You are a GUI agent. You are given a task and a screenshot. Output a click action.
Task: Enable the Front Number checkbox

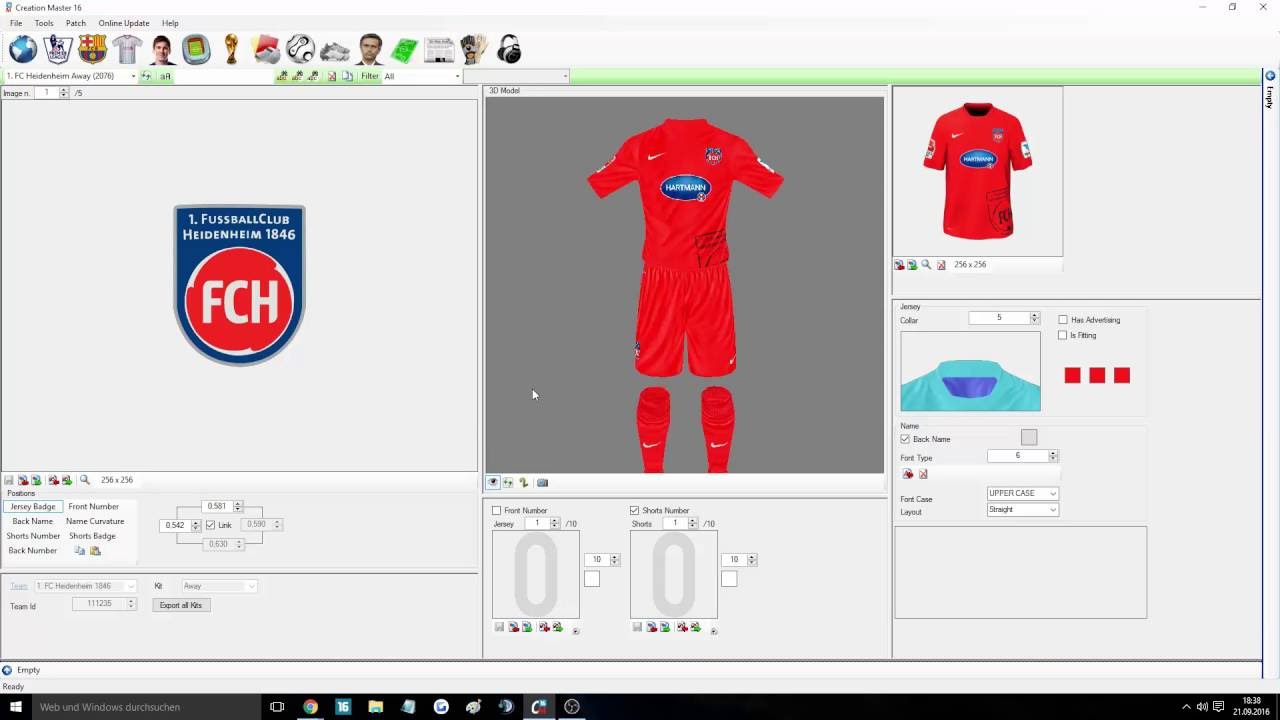coord(497,511)
